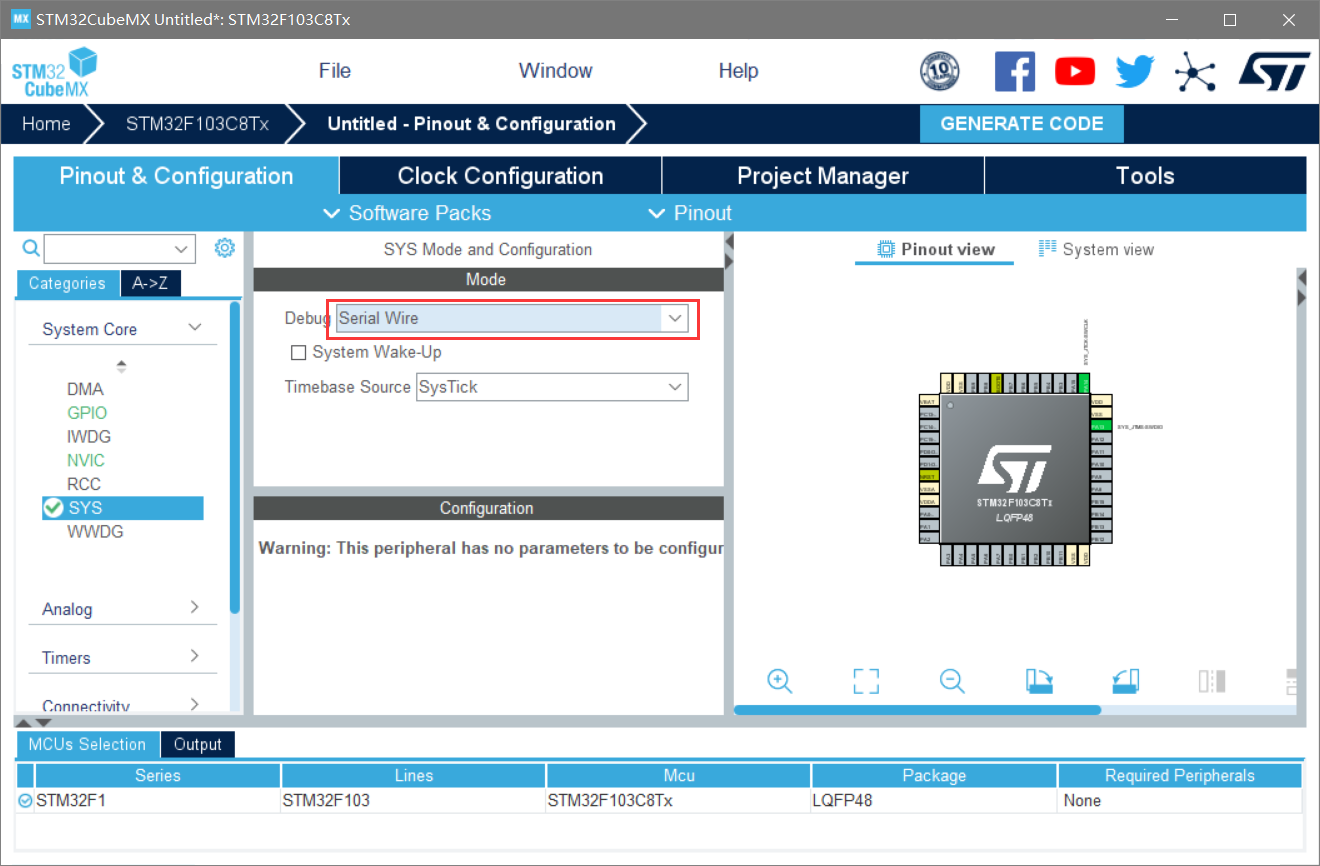Open the STM32CubeMX Facebook page icon
The width and height of the screenshot is (1320, 866).
pyautogui.click(x=1015, y=71)
